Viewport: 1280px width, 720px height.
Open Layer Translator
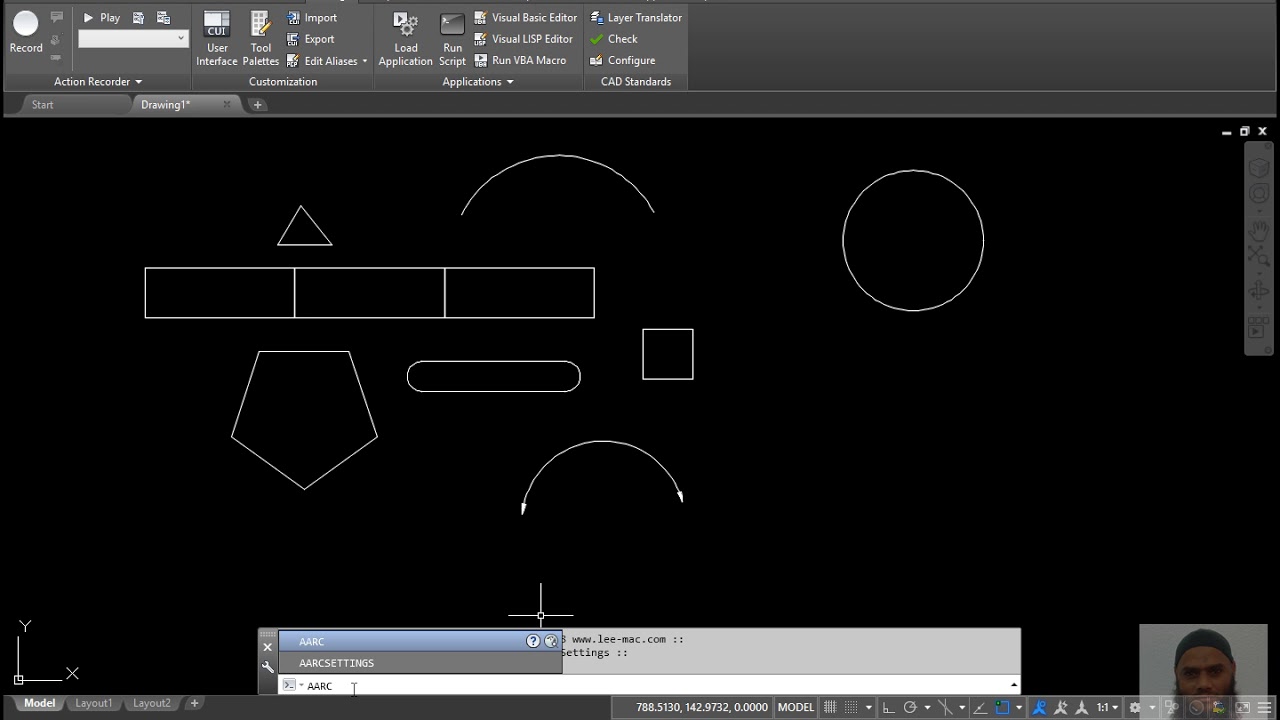[x=636, y=18]
